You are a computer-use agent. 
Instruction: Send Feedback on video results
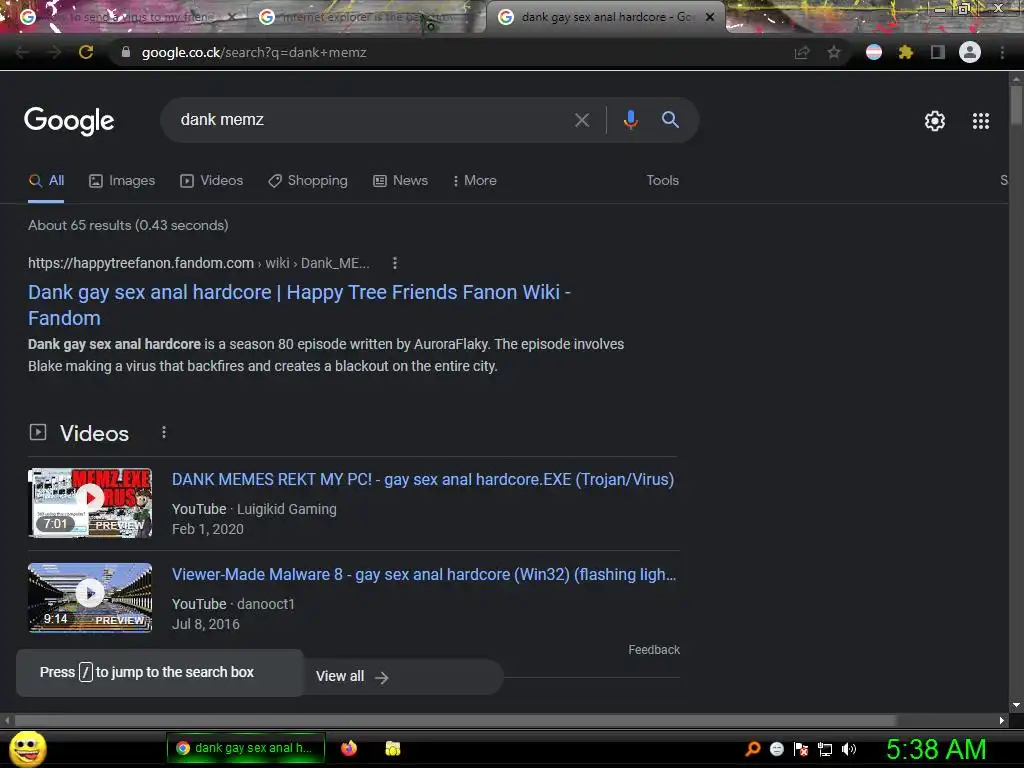654,650
